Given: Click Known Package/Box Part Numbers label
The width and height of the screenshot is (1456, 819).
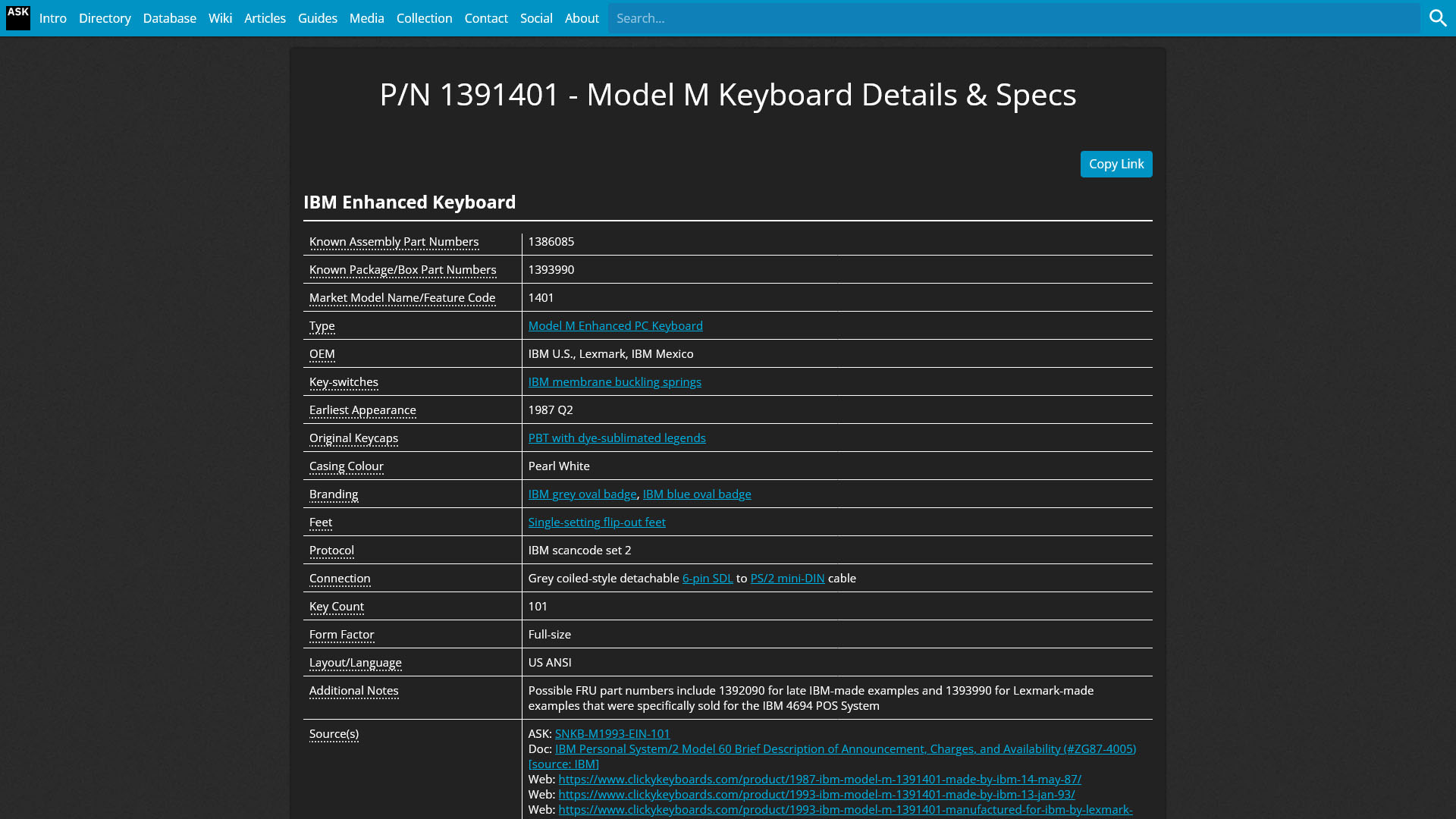Looking at the screenshot, I should 403,269.
